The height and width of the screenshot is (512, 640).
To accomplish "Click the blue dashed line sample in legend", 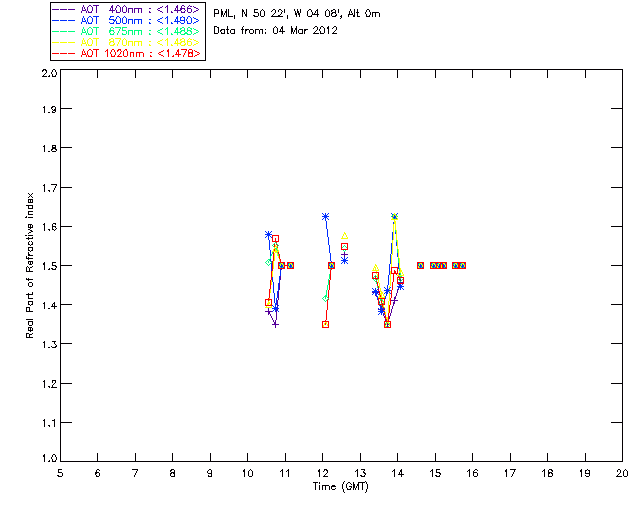I will coord(64,20).
